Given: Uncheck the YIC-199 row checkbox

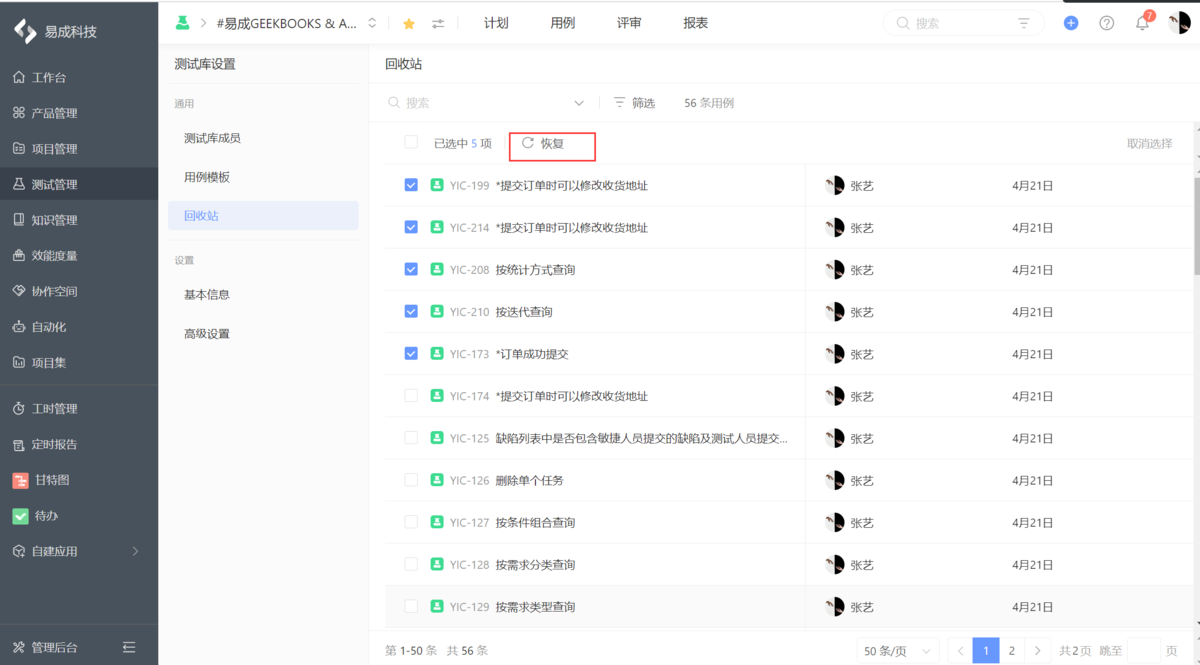Looking at the screenshot, I should 411,185.
